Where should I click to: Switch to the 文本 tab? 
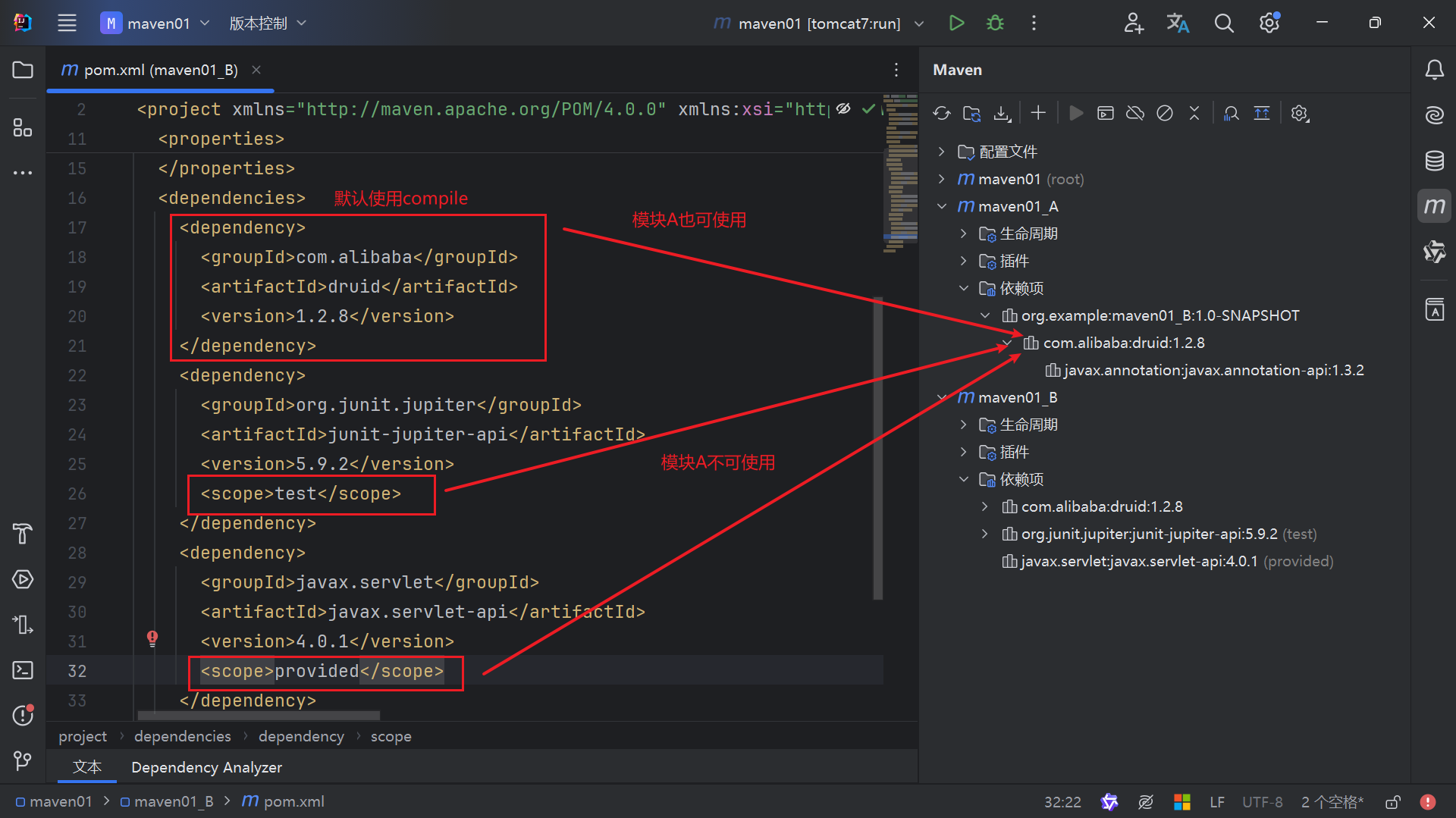click(87, 767)
